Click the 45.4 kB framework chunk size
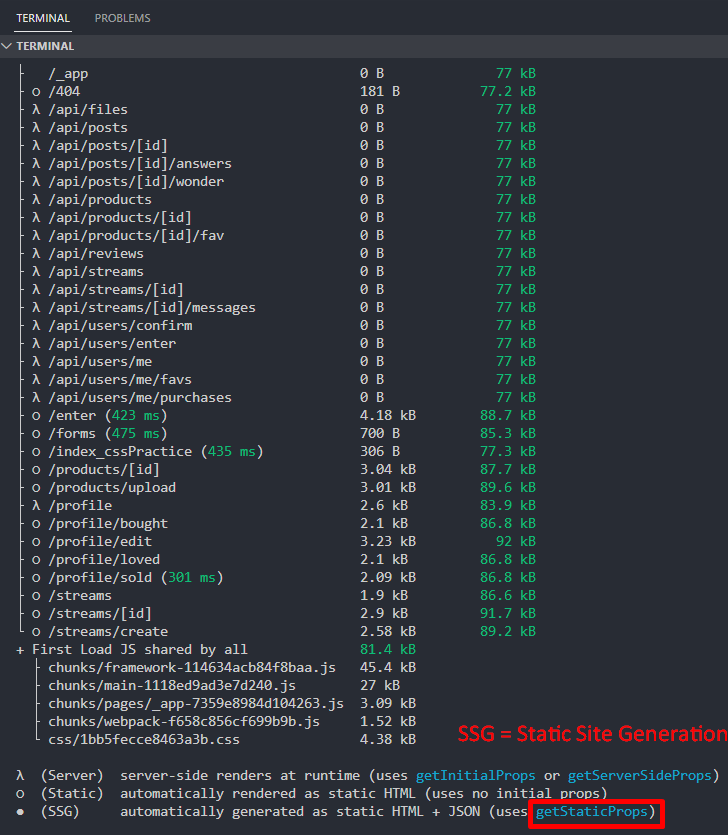728x835 pixels. (388, 668)
